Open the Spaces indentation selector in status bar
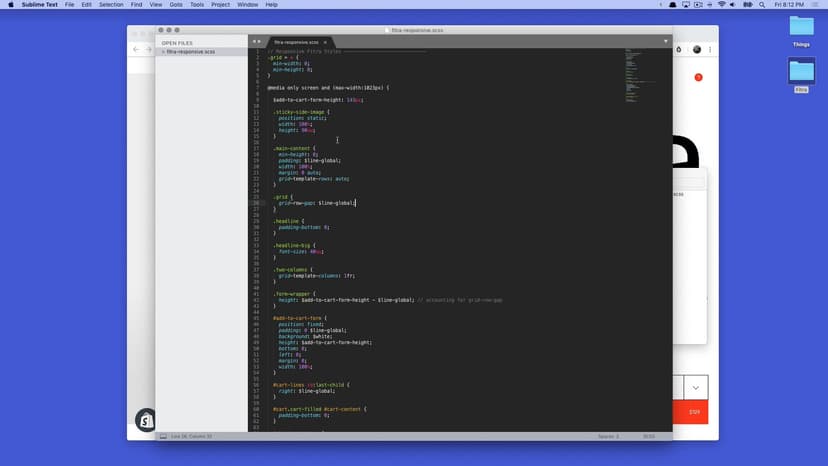Image resolution: width=828 pixels, height=466 pixels. point(609,436)
